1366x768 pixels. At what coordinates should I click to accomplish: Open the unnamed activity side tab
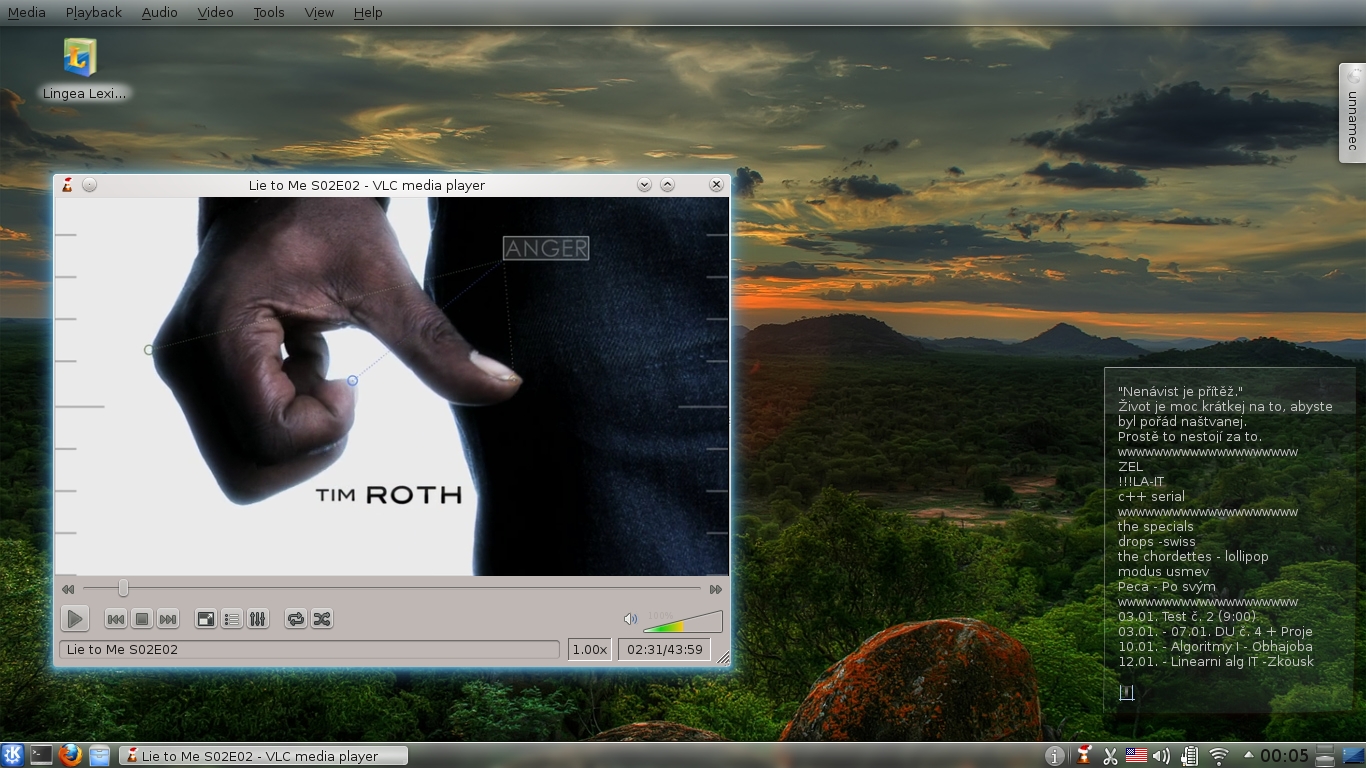1352,113
